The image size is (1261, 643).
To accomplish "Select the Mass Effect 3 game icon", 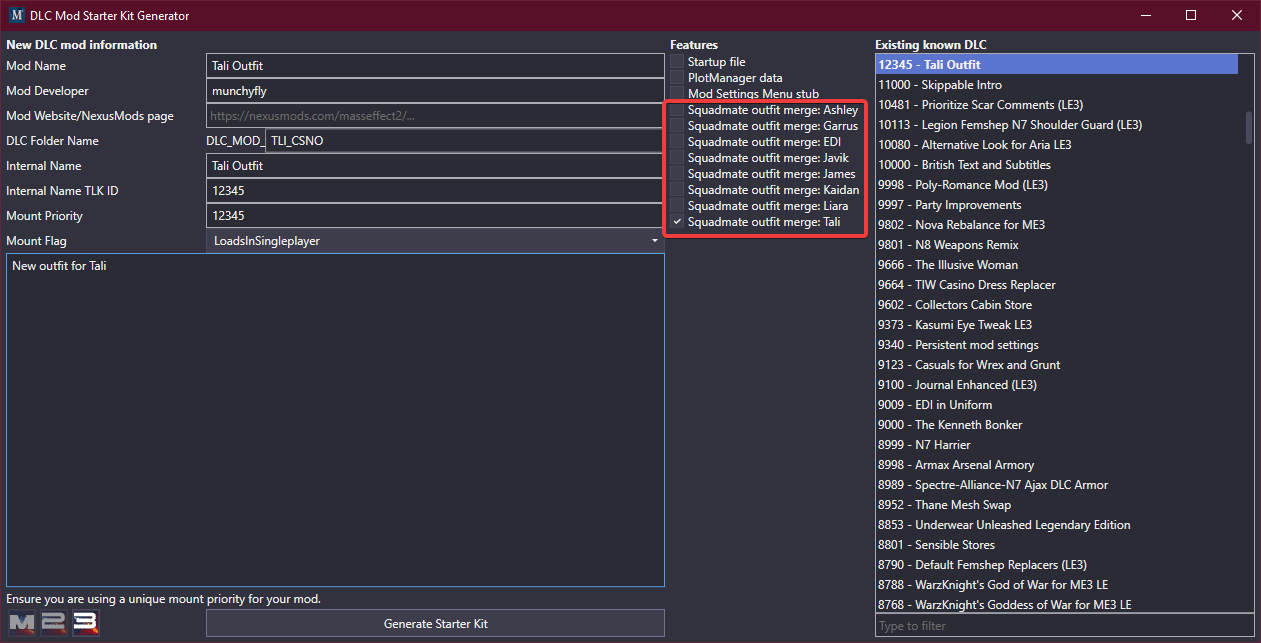I will 84,623.
